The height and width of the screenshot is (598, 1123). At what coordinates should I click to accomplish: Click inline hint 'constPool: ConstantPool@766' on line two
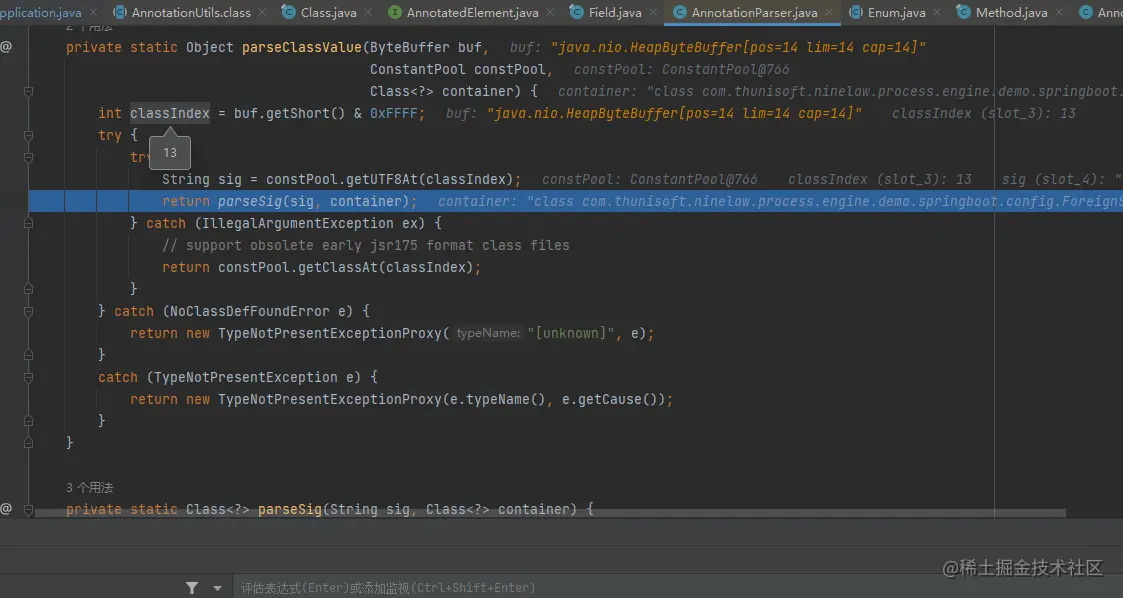[x=681, y=69]
